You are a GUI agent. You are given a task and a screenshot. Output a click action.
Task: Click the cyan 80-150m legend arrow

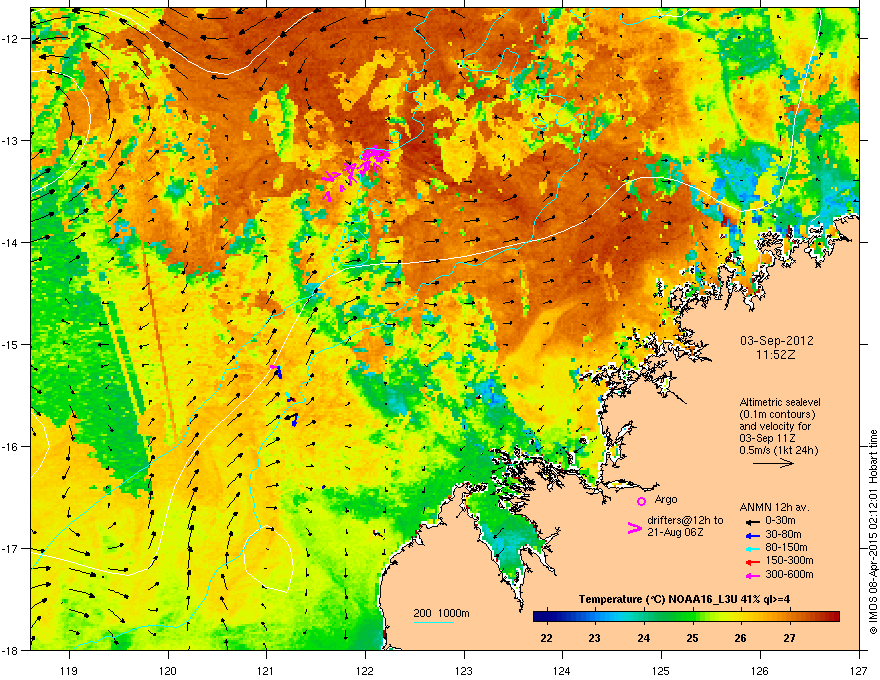click(752, 548)
